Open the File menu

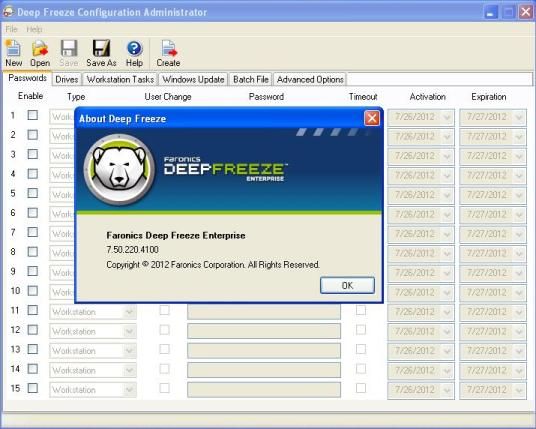[x=11, y=29]
